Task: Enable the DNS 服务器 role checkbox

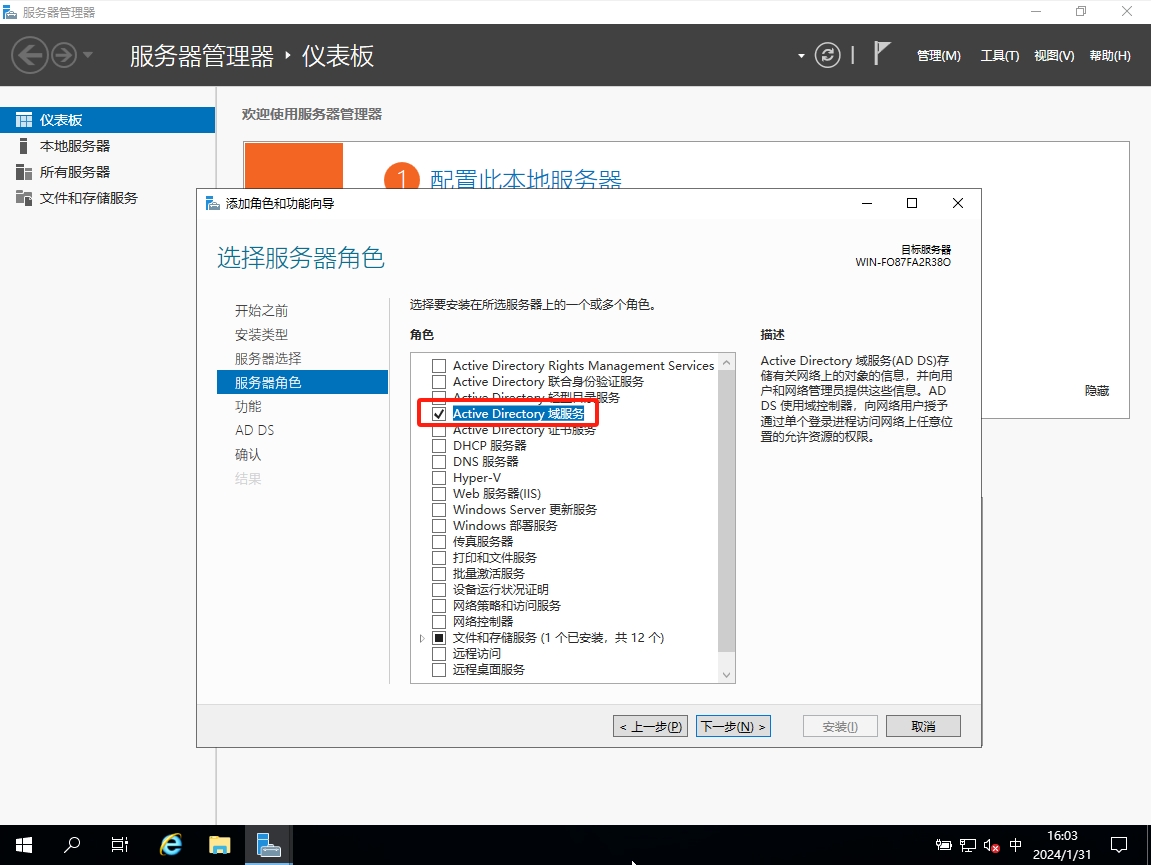Action: pyautogui.click(x=439, y=462)
